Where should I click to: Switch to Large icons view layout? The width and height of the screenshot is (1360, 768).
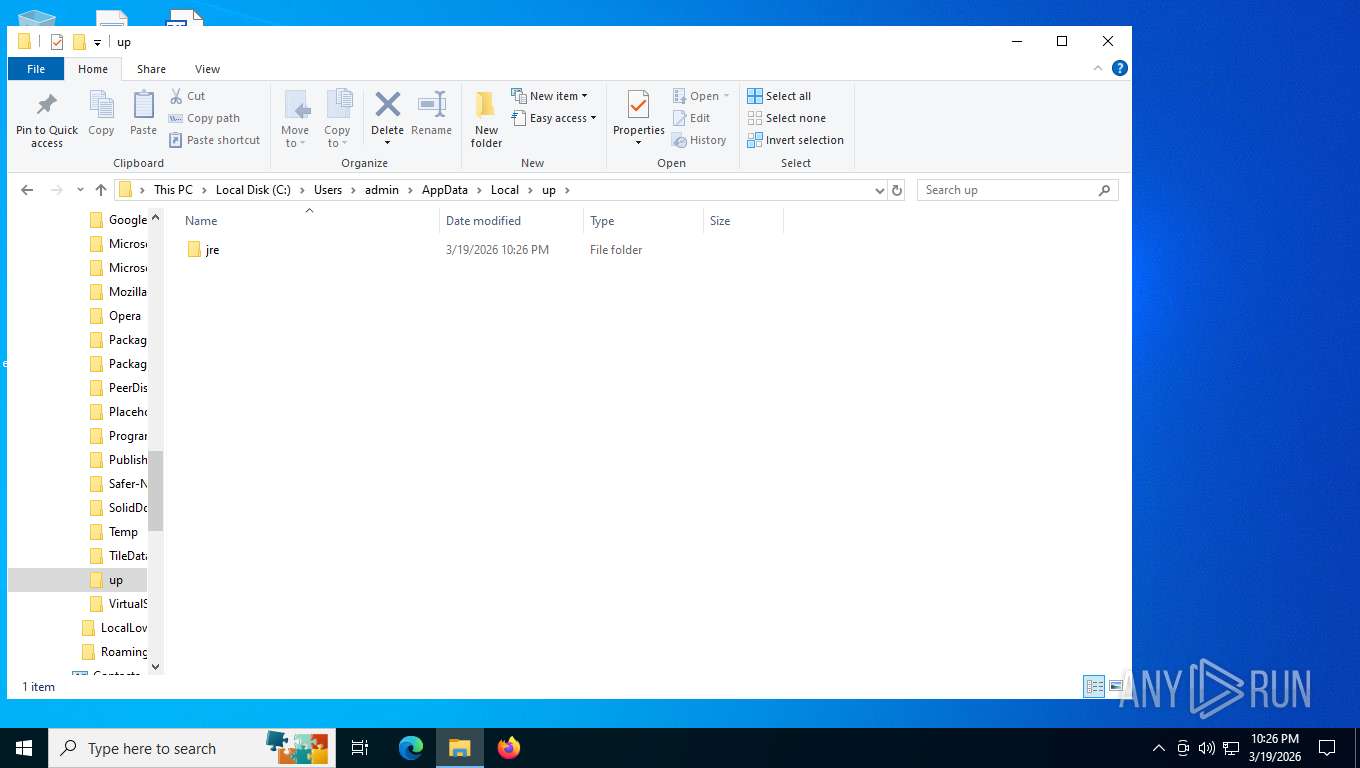pyautogui.click(x=1116, y=686)
